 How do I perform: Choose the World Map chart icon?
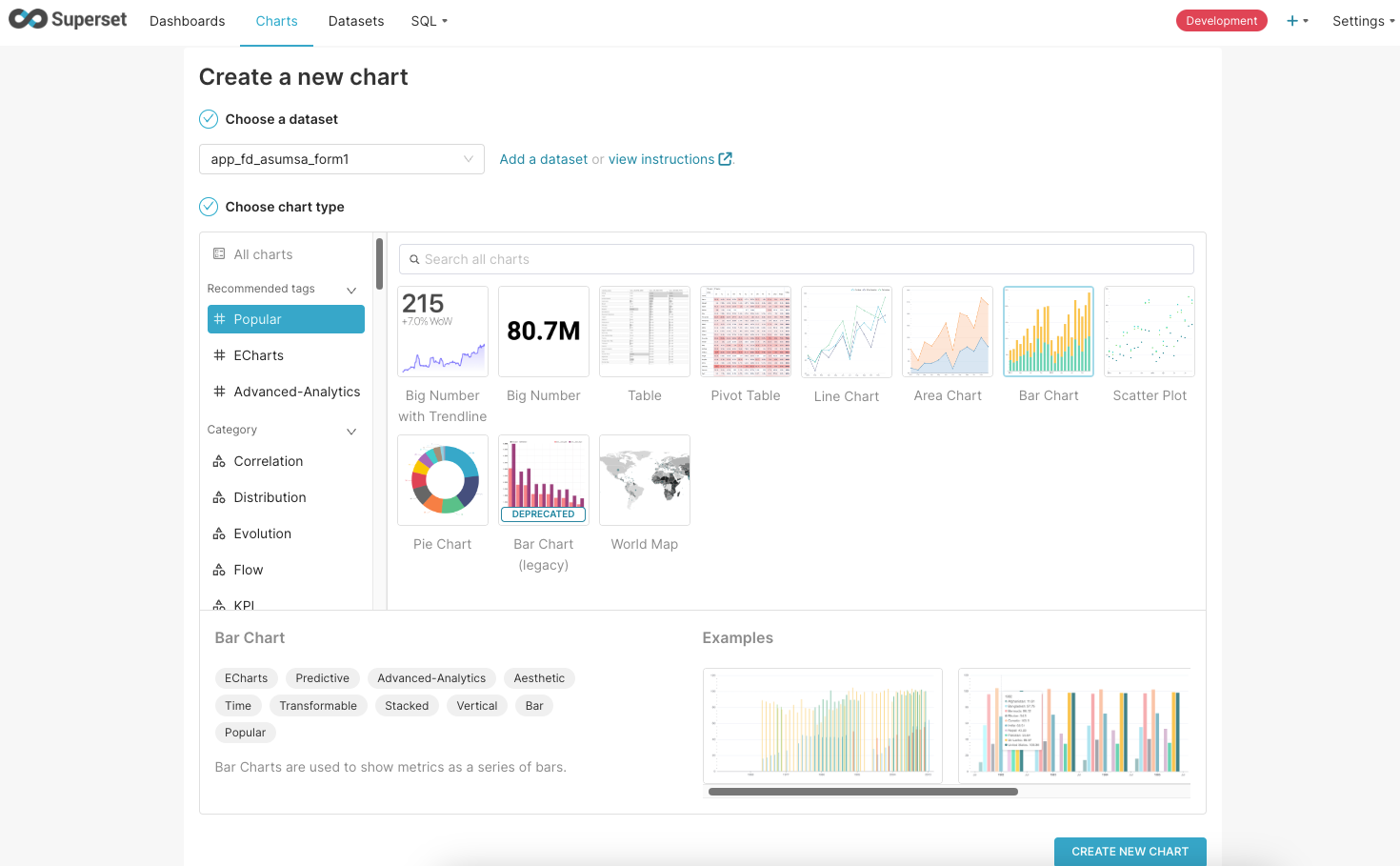point(645,480)
